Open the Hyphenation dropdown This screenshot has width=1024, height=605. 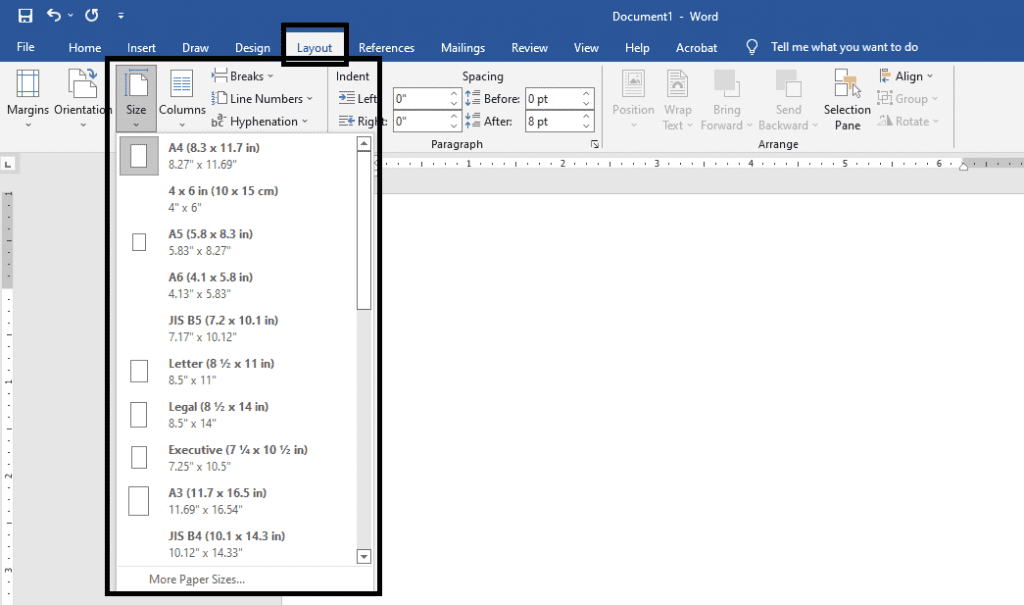tap(262, 122)
